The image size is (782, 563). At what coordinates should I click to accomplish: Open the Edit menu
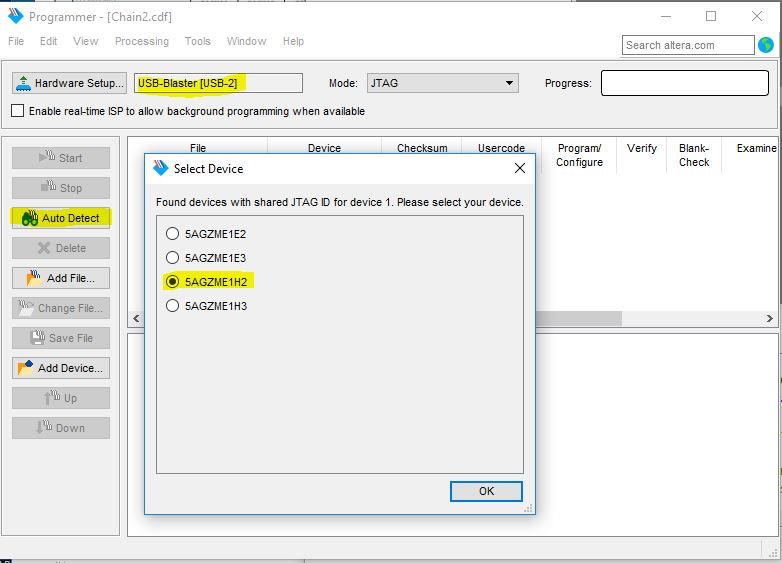[48, 41]
